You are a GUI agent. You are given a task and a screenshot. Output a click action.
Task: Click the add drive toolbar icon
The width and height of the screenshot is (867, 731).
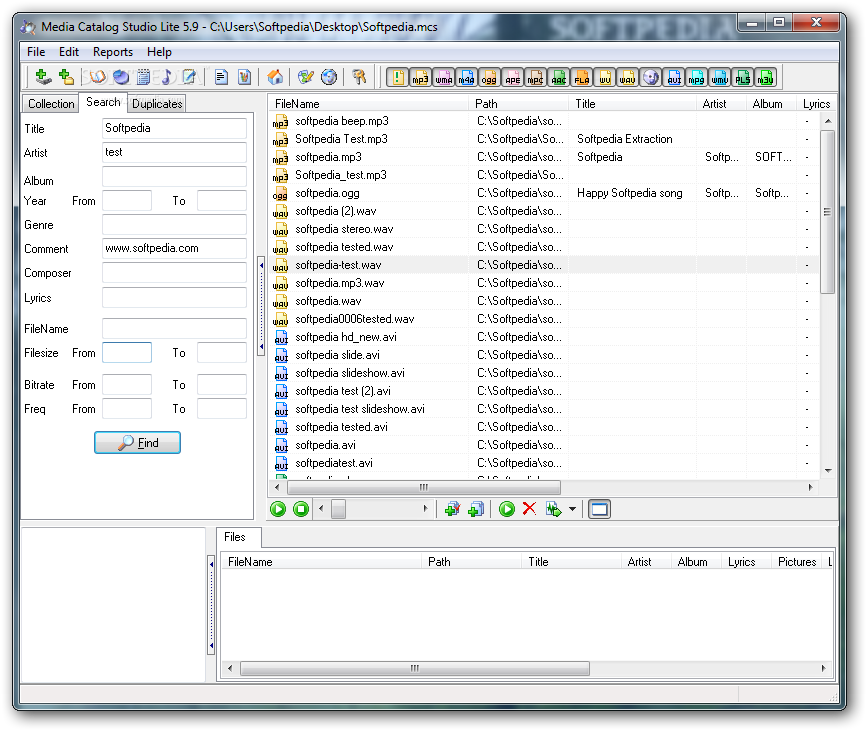coord(43,77)
